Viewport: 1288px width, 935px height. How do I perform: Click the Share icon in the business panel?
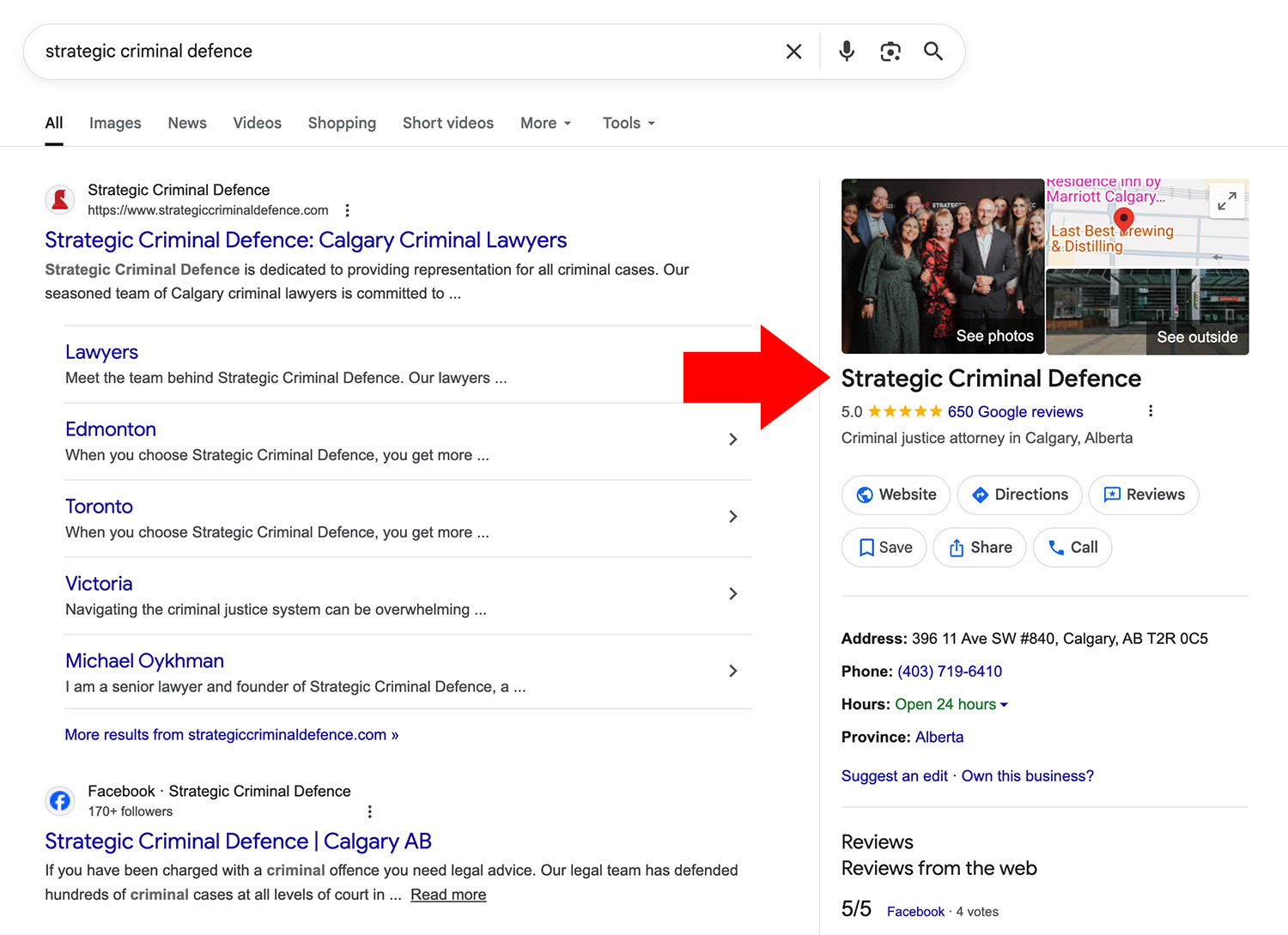[958, 547]
